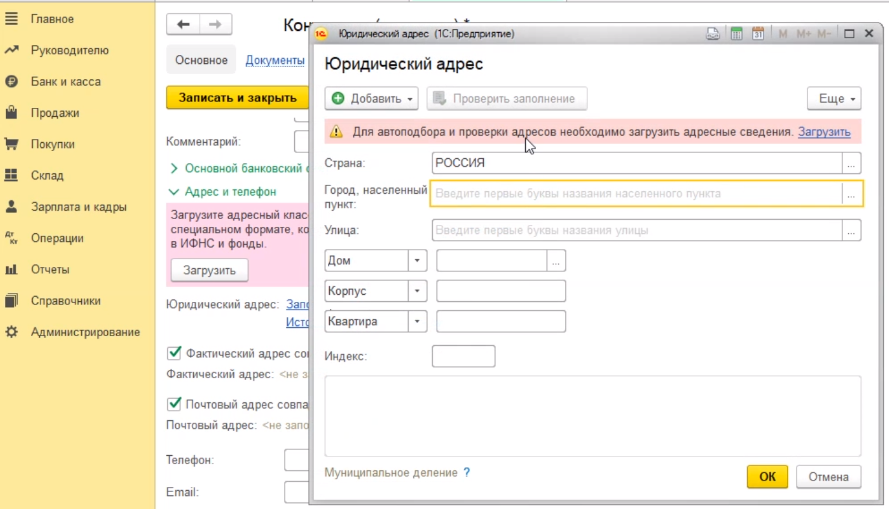Viewport: 889px width, 509px height.
Task: Click the Администрирование gear icon
Action: click(11, 332)
